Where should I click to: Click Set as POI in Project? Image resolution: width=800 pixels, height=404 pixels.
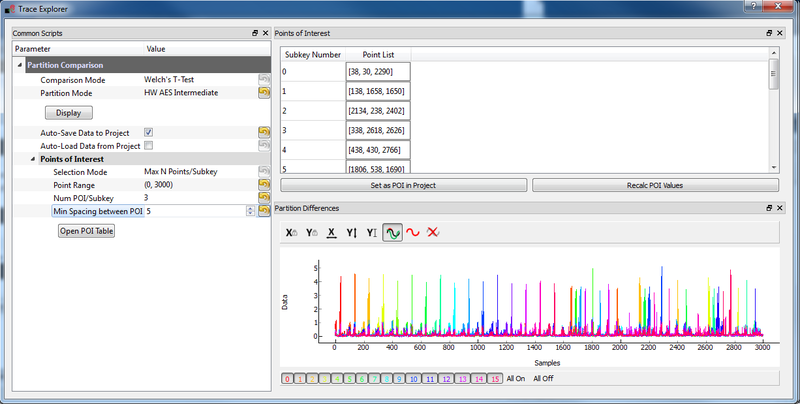403,185
